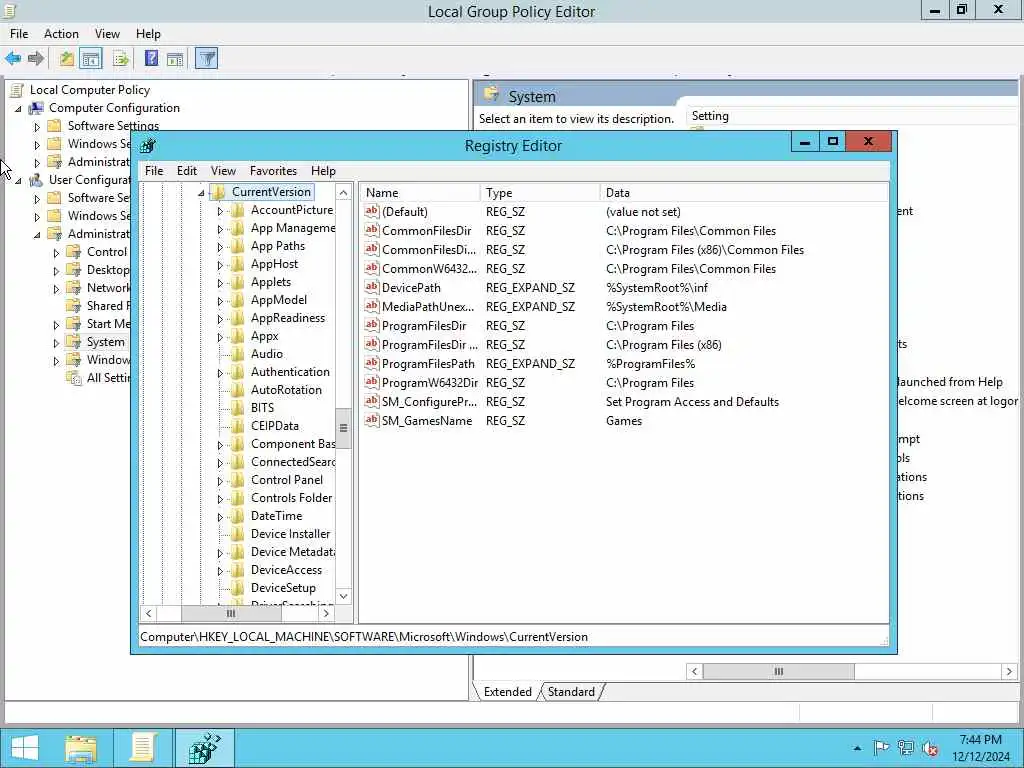Open the Group Policy Editor Help menu

coord(148,34)
